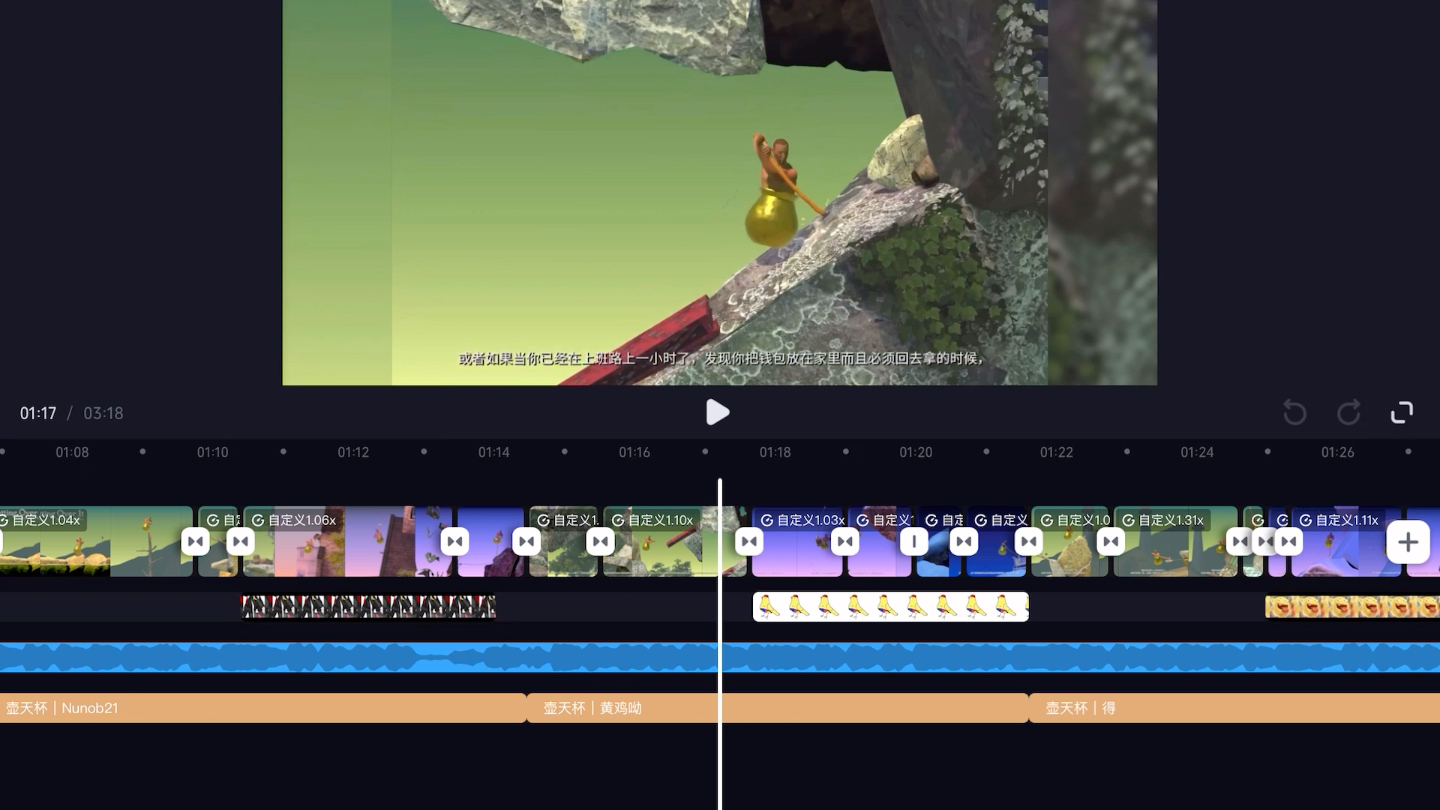Add a new clip with the plus button
Viewport: 1440px width, 810px height.
(1408, 542)
